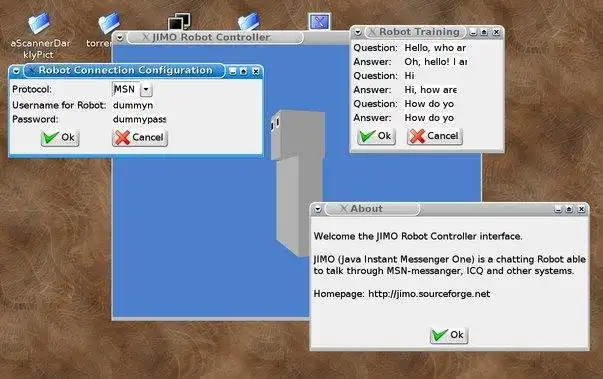The image size is (603, 379).
Task: Maximize the Robot Connection Configuration window
Action: coord(243,71)
